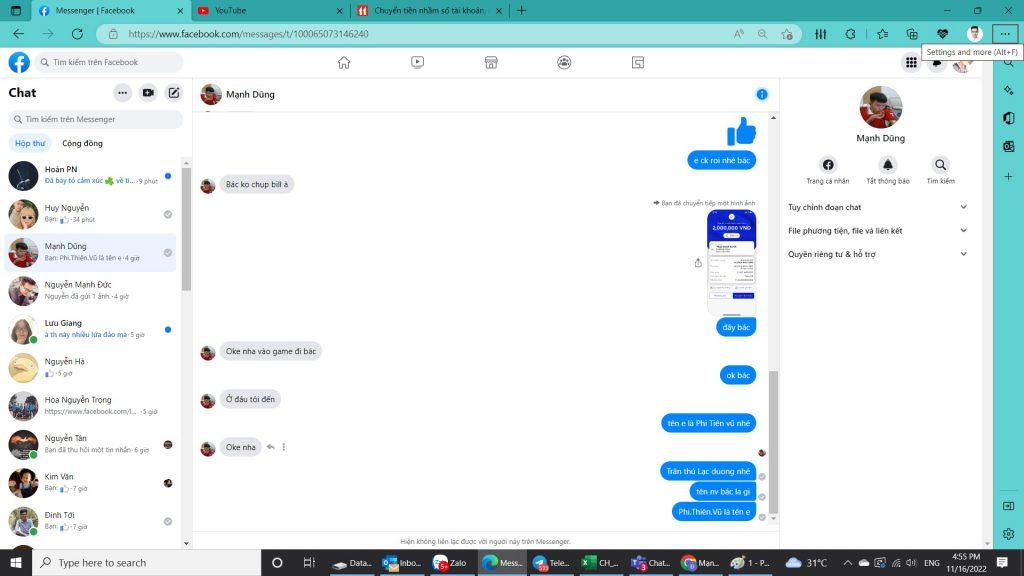Viewport: 1024px width, 576px height.
Task: Expand File phương tiện, file và liên kết
Action: [877, 231]
